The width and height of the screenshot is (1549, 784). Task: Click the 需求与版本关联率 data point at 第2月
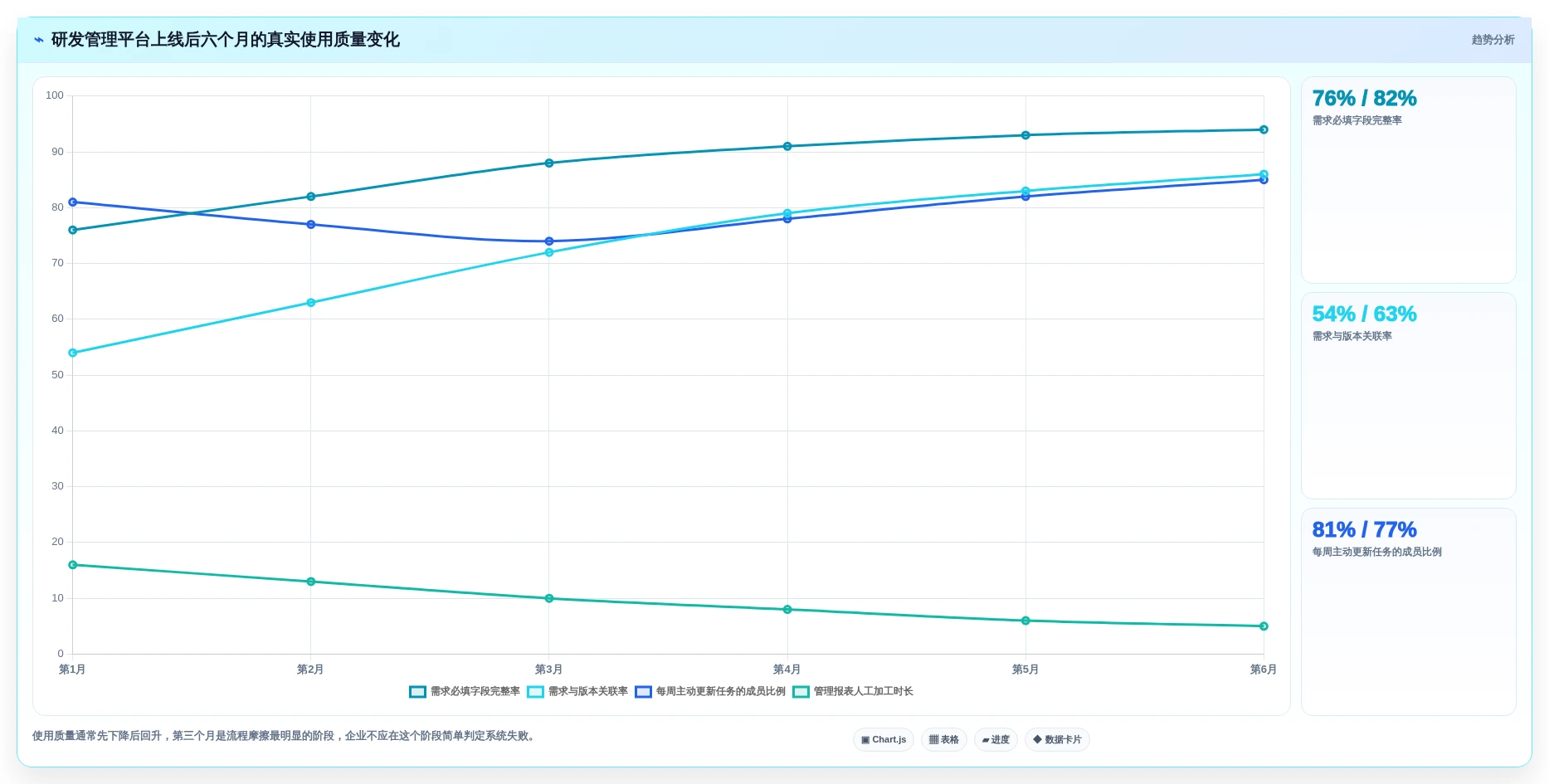click(311, 303)
